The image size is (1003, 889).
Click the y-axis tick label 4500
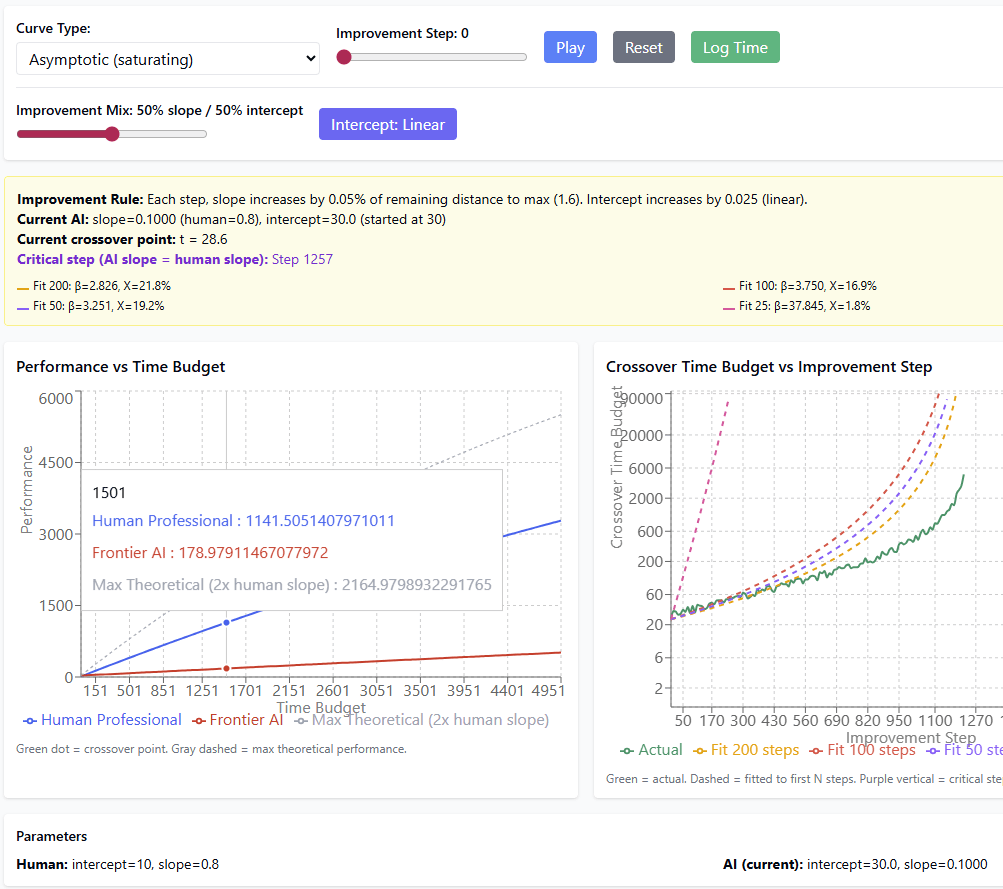point(56,462)
